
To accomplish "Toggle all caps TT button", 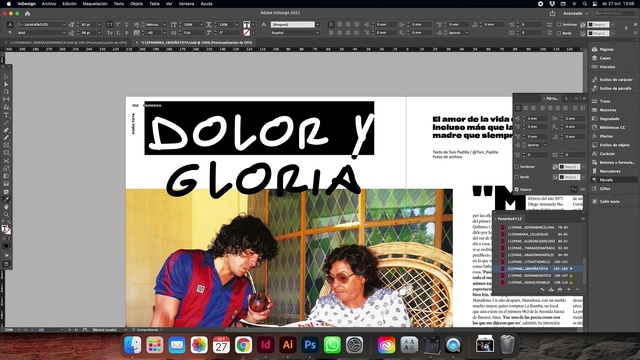I will (x=109, y=24).
